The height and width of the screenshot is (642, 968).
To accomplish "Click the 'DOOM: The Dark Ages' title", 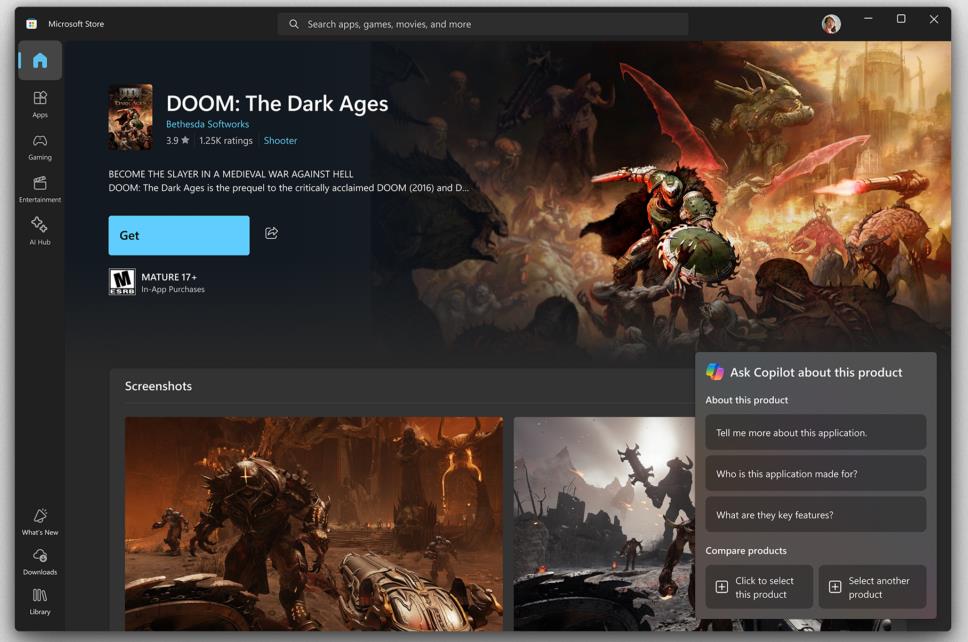I will (x=277, y=104).
